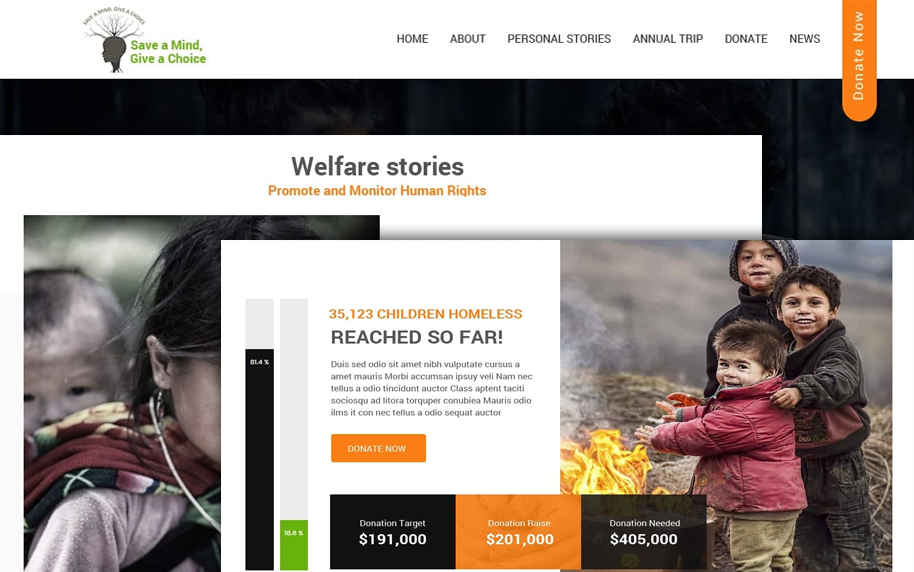Click the orange DONATE NOW button
Image resolution: width=914 pixels, height=572 pixels.
(378, 448)
